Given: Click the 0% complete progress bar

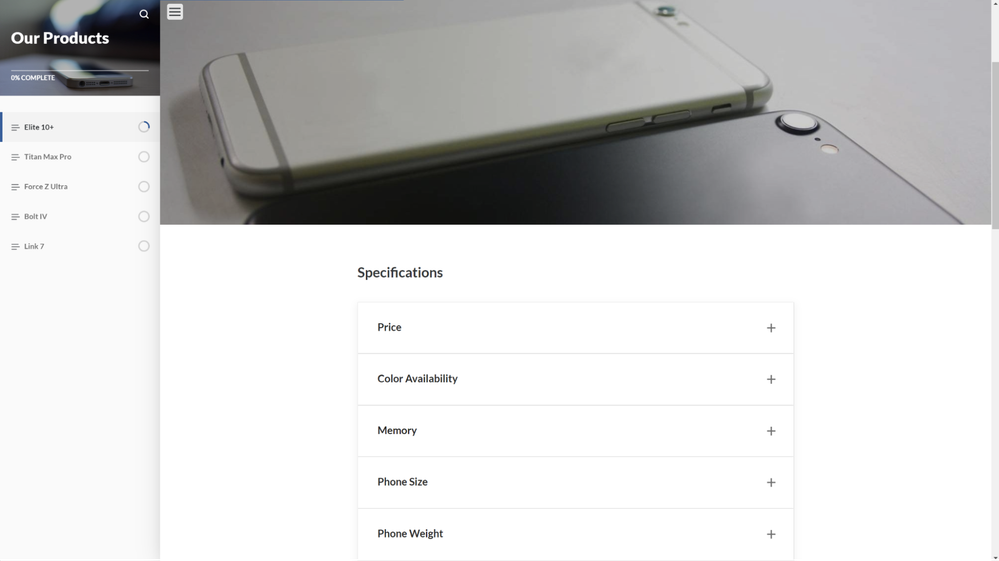Looking at the screenshot, I should pyautogui.click(x=80, y=70).
